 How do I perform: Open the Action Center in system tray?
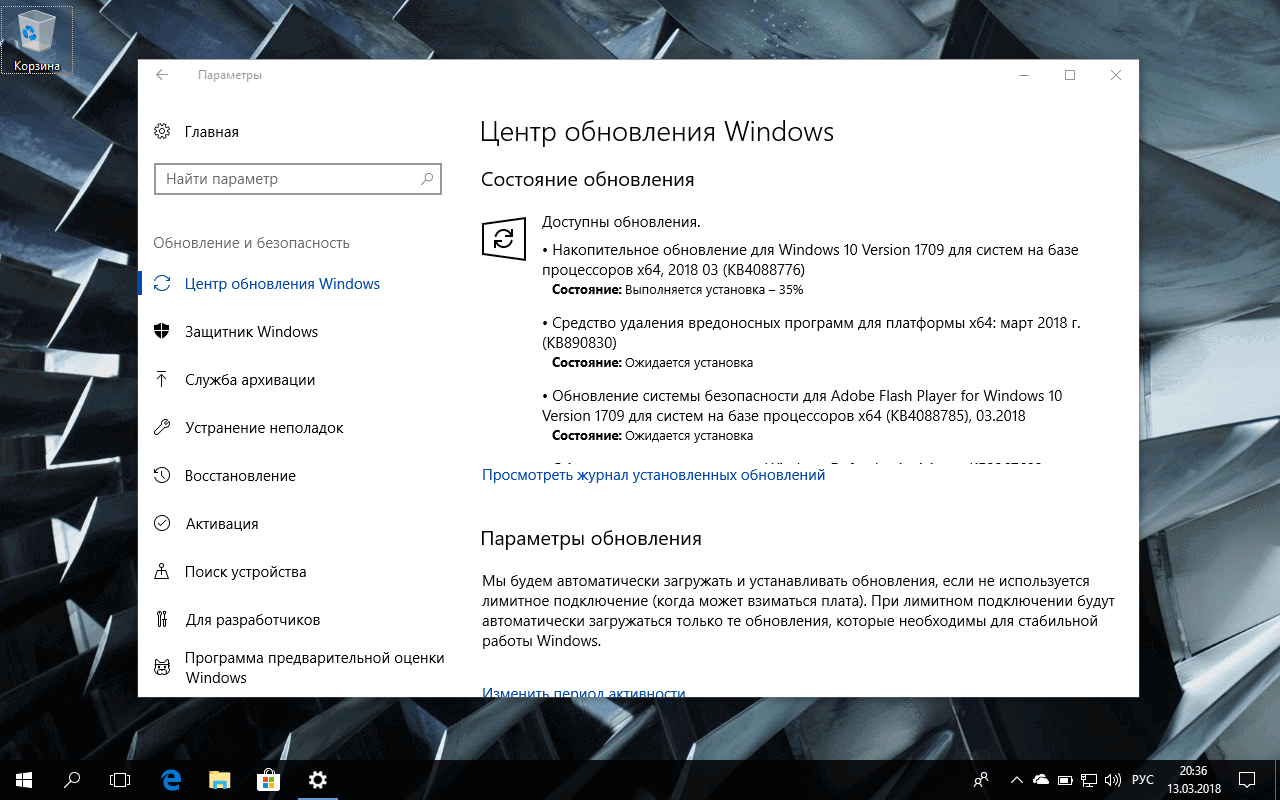pos(1246,779)
